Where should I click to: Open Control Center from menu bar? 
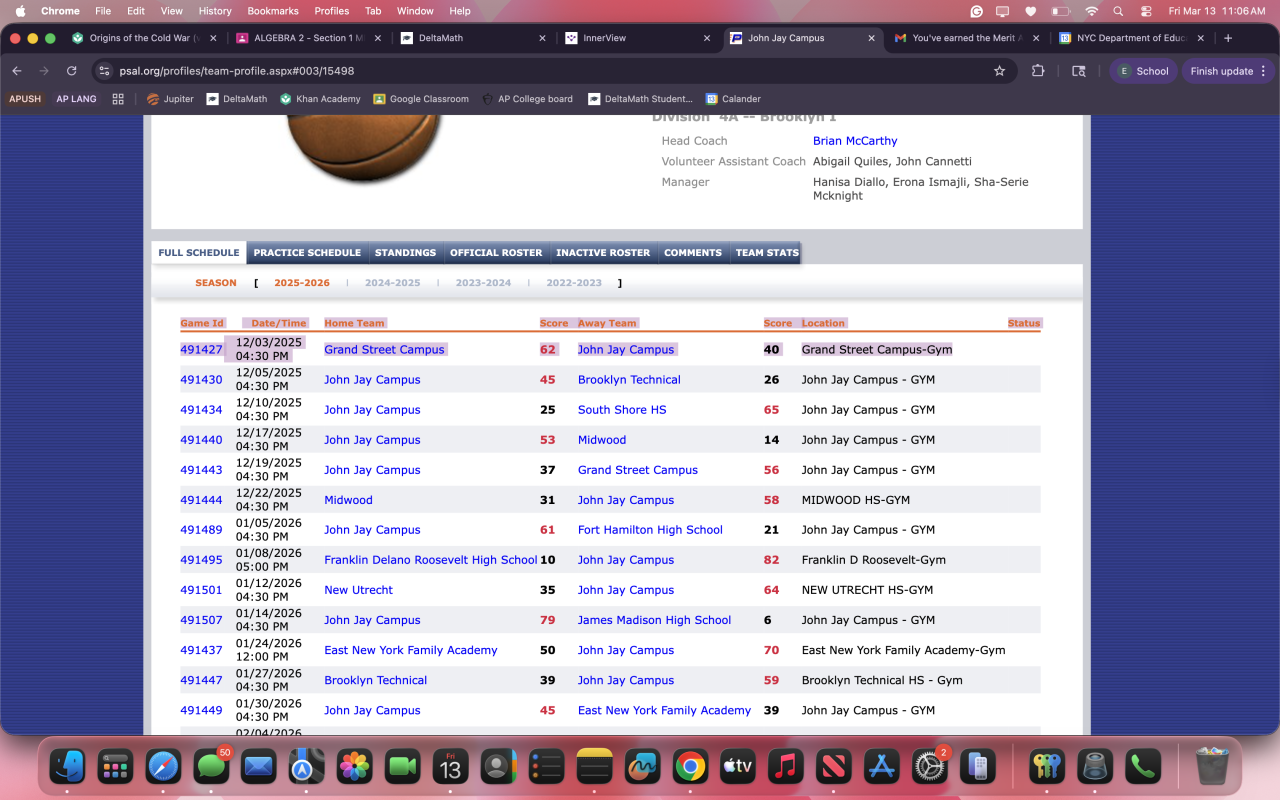tap(1146, 11)
